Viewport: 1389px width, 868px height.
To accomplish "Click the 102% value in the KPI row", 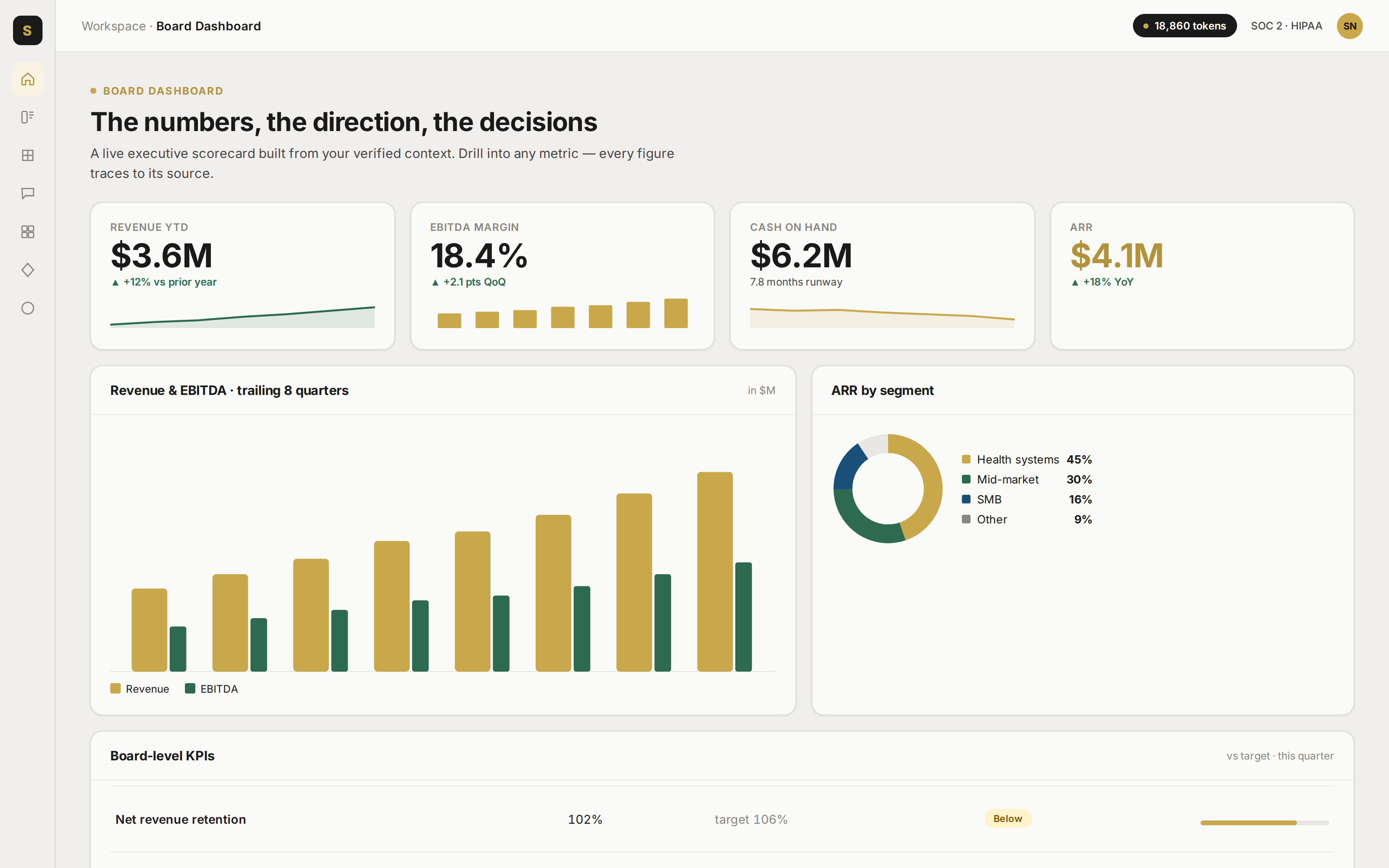I will pyautogui.click(x=585, y=819).
